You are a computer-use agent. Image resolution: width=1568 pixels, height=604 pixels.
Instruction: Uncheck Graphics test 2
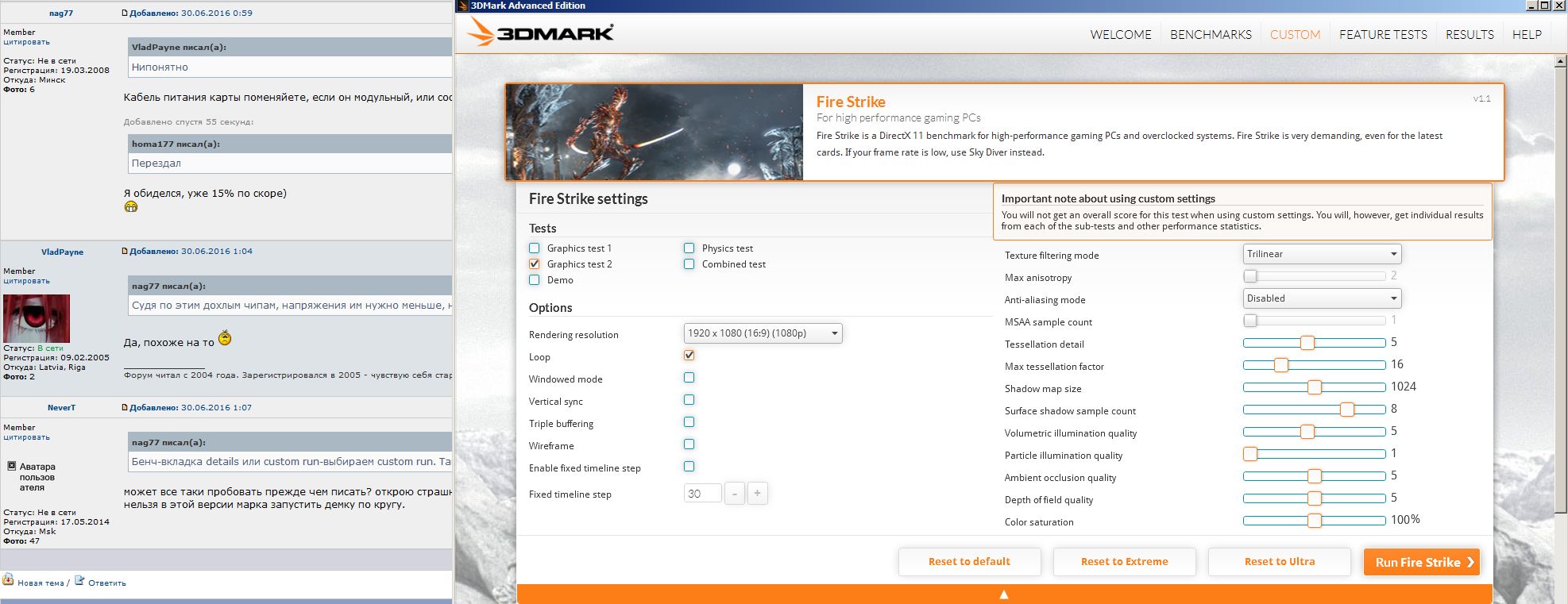pyautogui.click(x=535, y=264)
